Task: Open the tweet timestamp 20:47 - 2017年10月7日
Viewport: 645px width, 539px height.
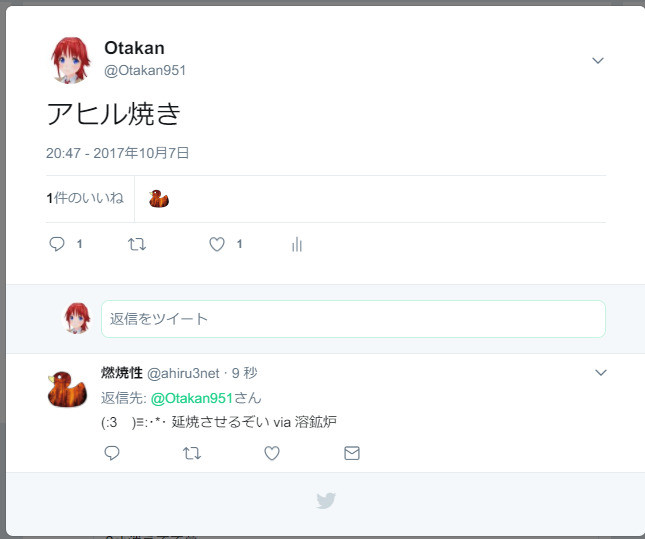Action: click(x=117, y=153)
